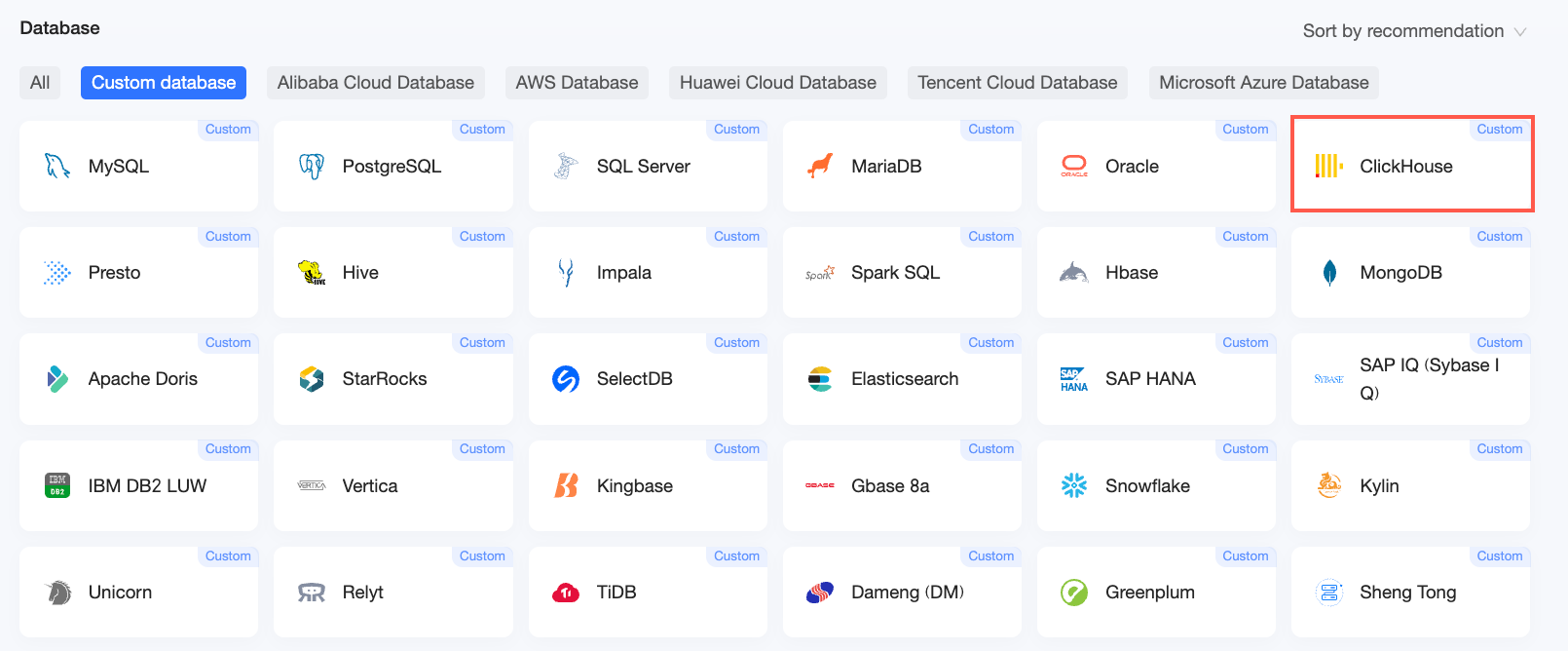
Task: Click the StarRocks logo icon
Action: [312, 379]
